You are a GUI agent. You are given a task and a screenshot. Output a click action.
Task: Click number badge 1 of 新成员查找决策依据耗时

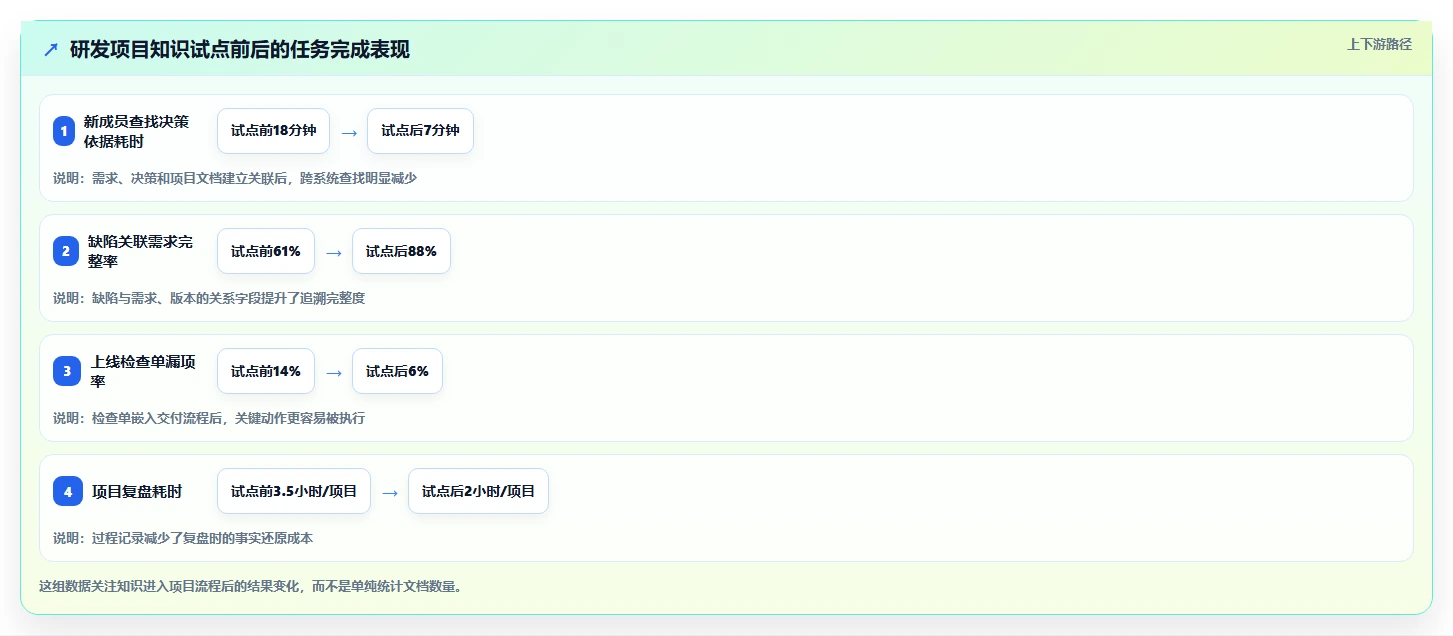[x=64, y=131]
